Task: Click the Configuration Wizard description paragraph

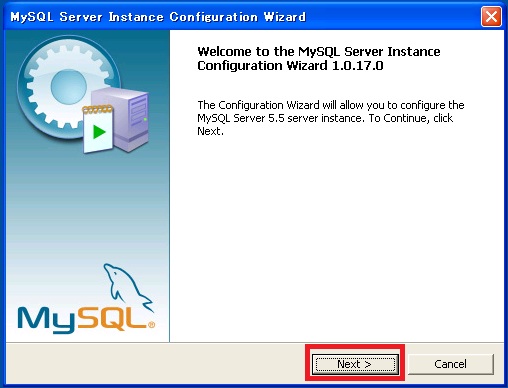Action: 331,118
